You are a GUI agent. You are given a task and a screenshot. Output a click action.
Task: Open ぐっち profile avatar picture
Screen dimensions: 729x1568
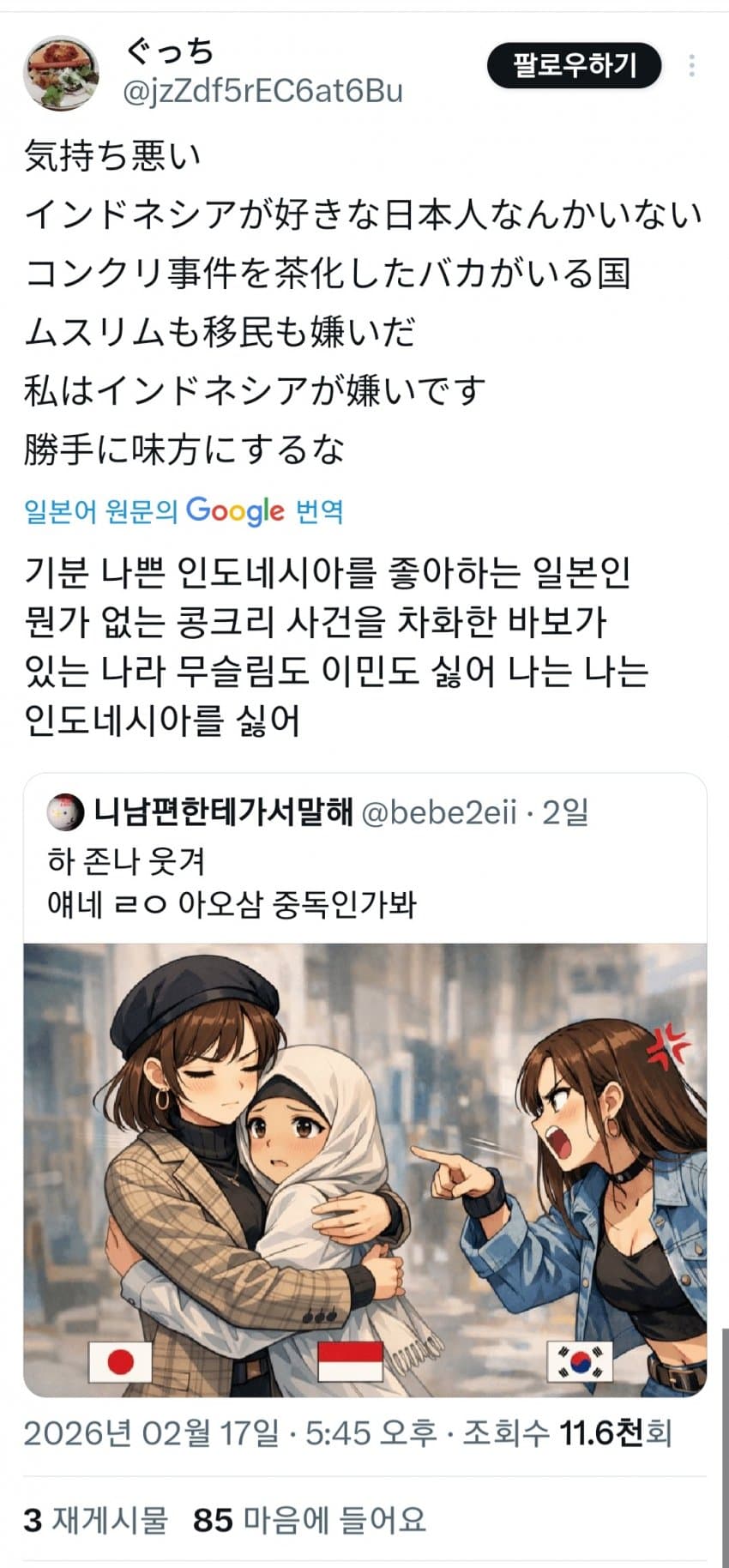(x=63, y=73)
